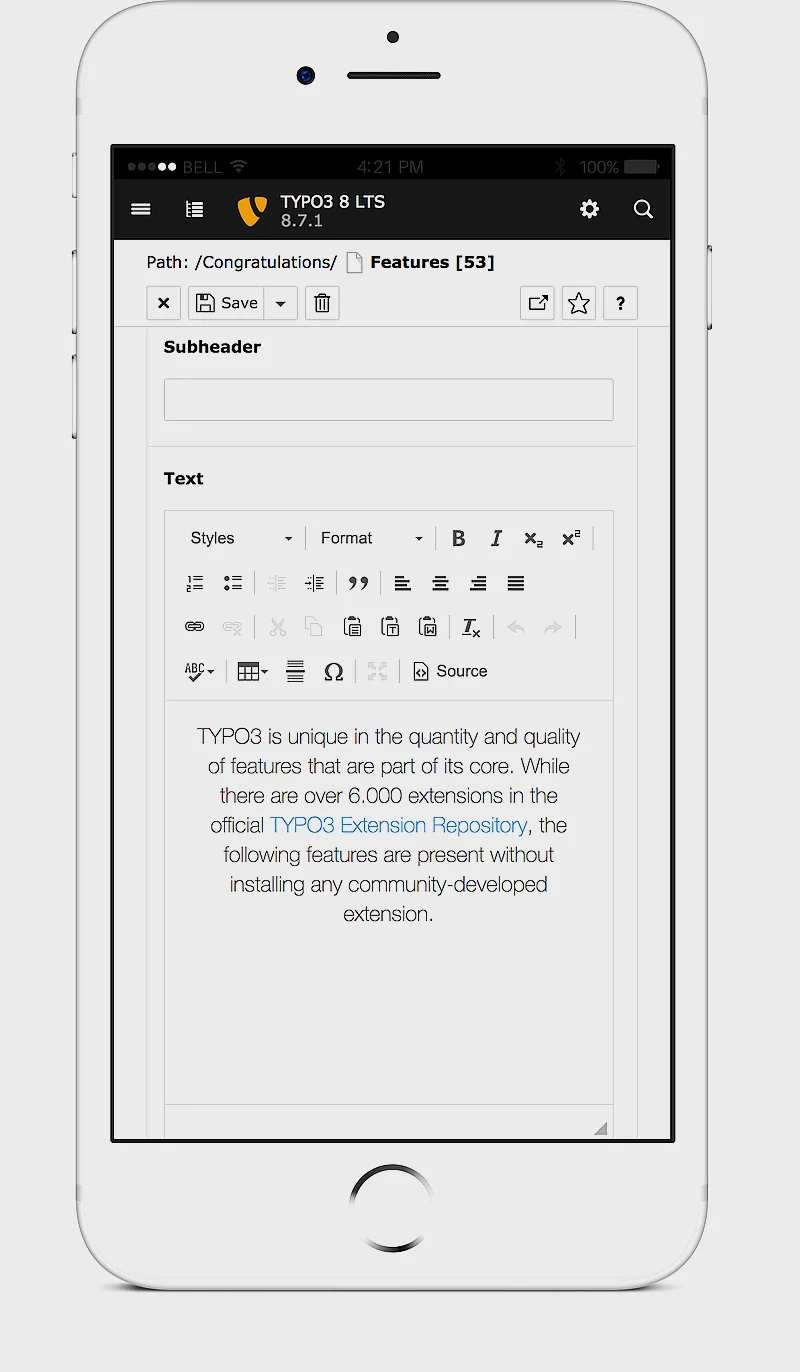The image size is (800, 1372).
Task: Follow the TYPO3 Extension Repository link
Action: point(397,825)
